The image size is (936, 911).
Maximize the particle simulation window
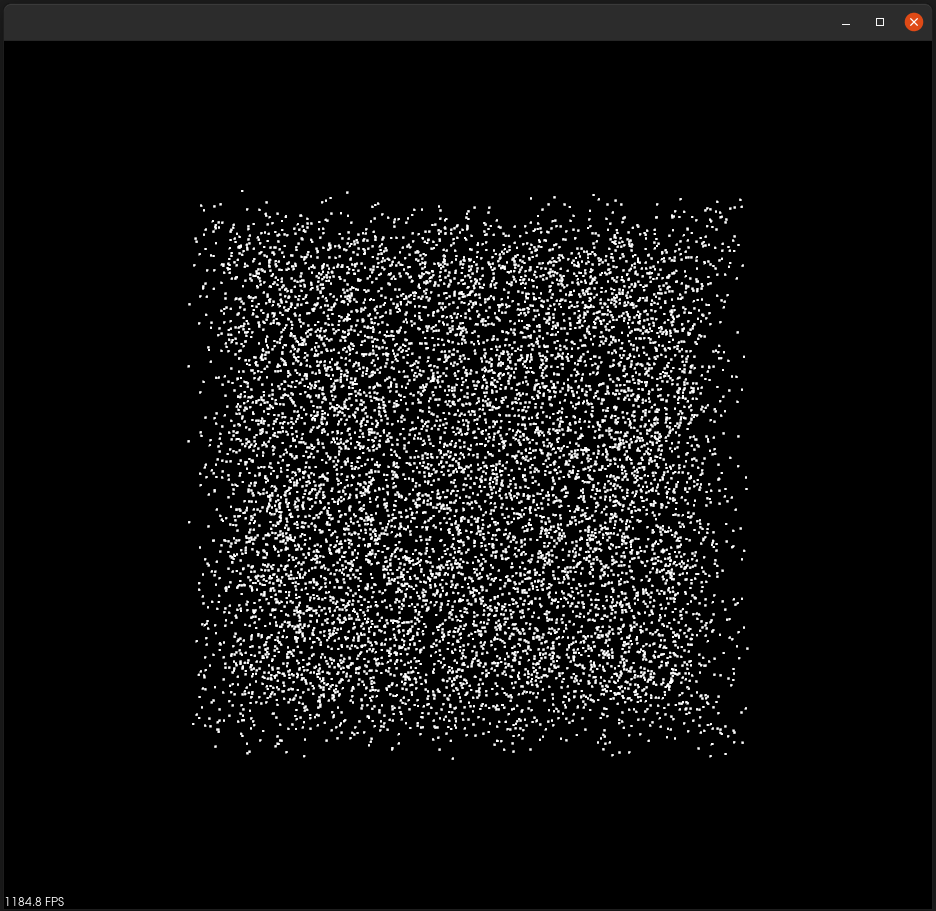pyautogui.click(x=879, y=22)
